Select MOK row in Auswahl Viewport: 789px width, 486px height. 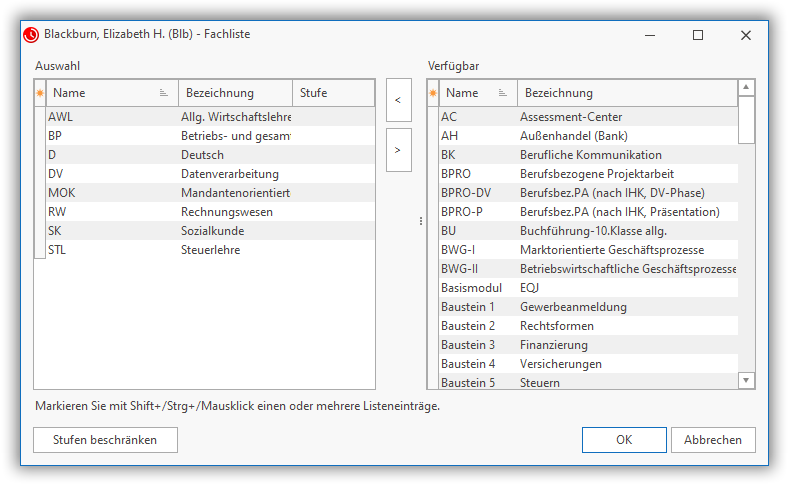pyautogui.click(x=210, y=193)
